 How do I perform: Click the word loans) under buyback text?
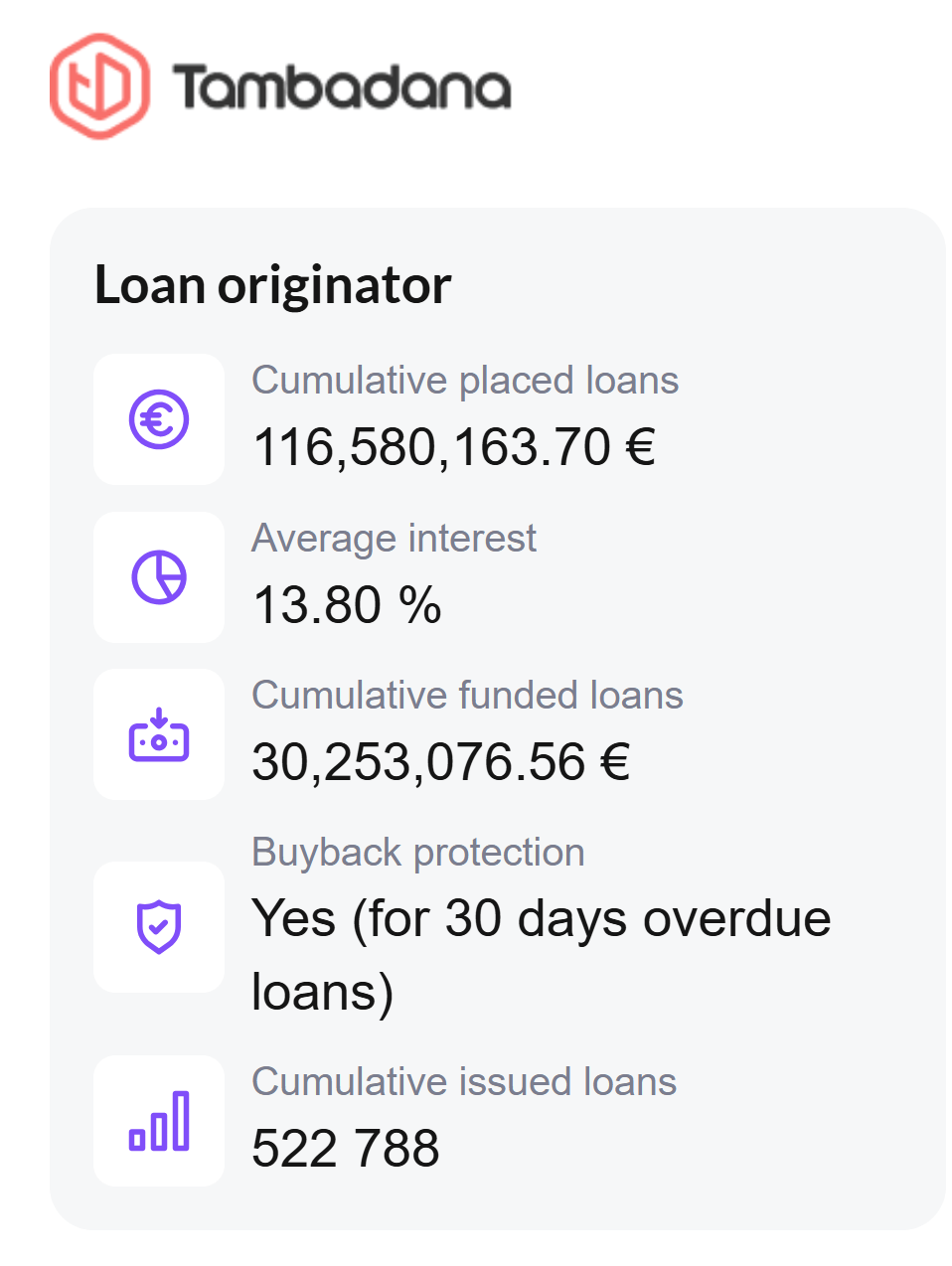pyautogui.click(x=323, y=992)
